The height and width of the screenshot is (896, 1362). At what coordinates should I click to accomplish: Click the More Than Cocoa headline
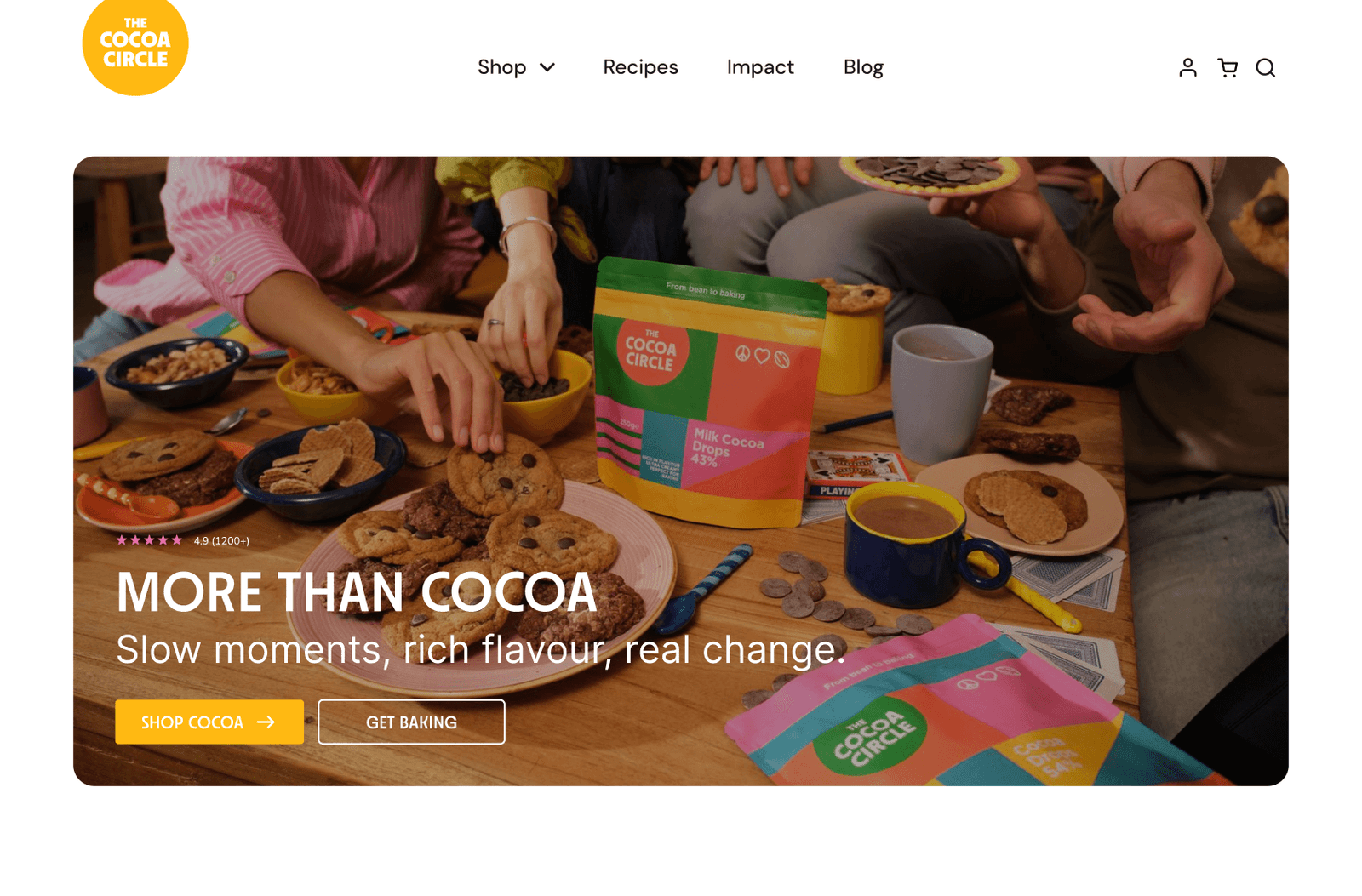pos(357,592)
